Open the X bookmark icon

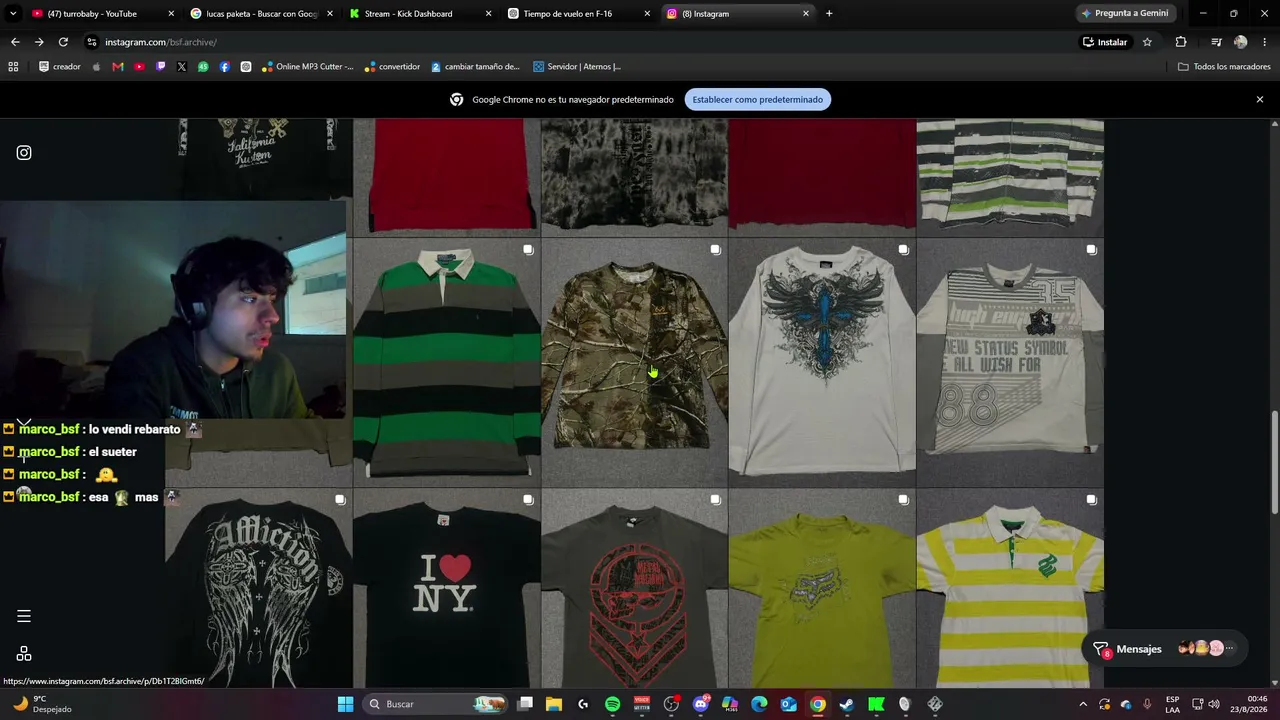tap(182, 67)
